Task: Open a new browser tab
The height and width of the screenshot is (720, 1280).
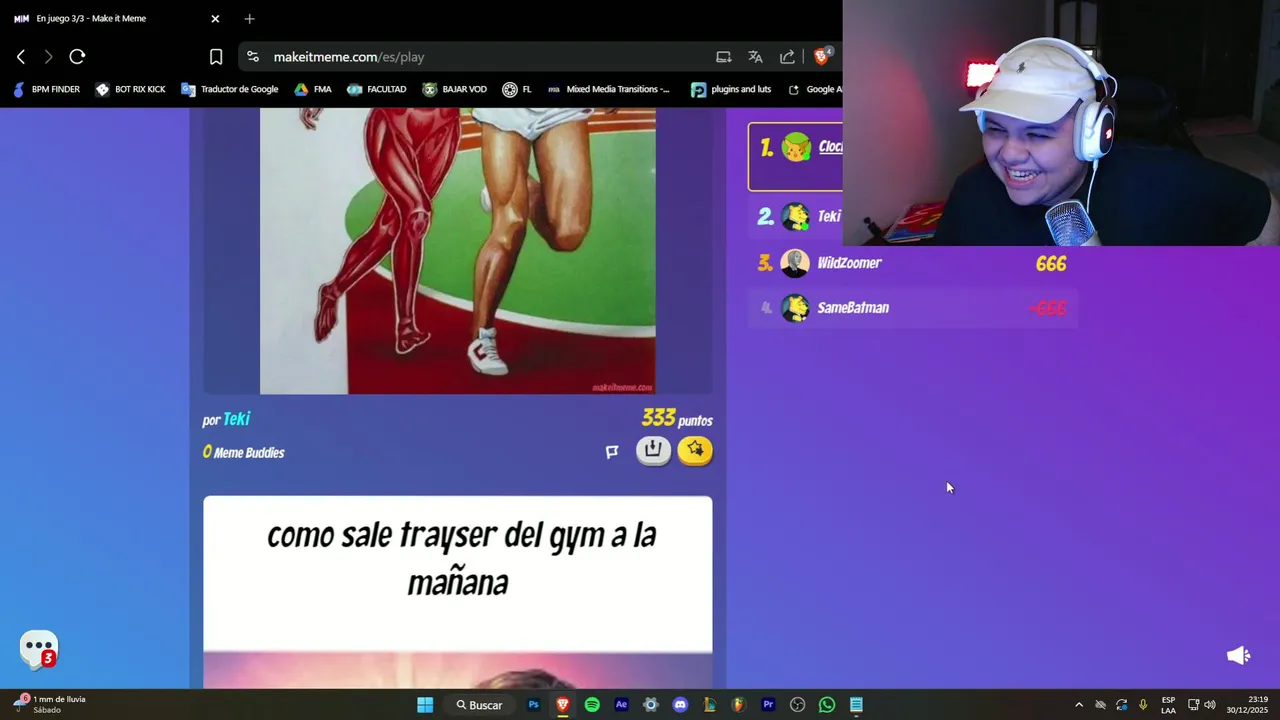Action: (250, 18)
